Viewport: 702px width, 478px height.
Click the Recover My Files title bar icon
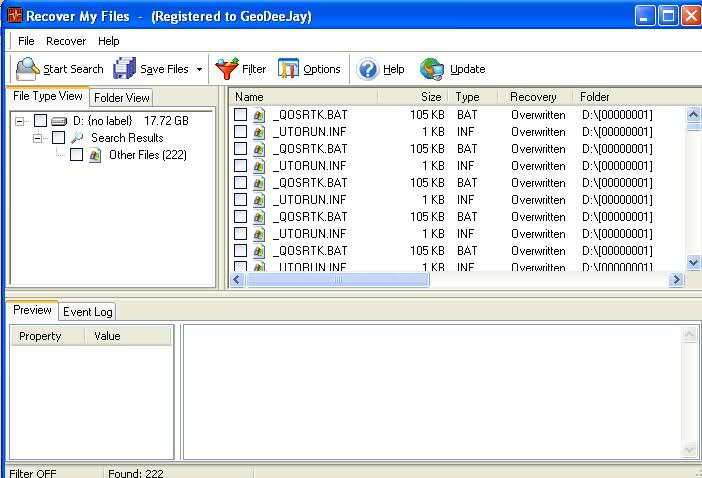[x=15, y=16]
